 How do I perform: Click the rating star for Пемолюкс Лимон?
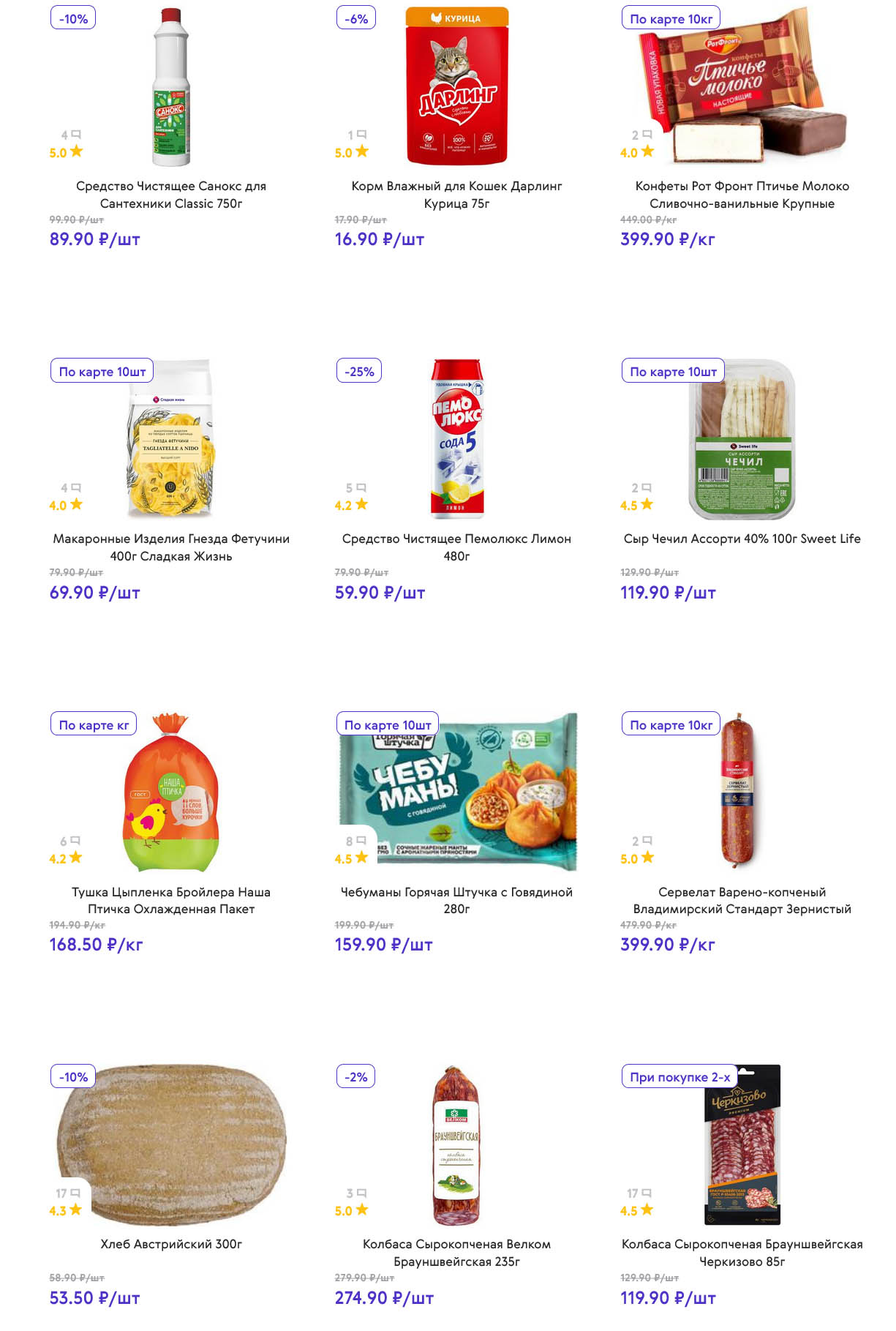(x=361, y=504)
